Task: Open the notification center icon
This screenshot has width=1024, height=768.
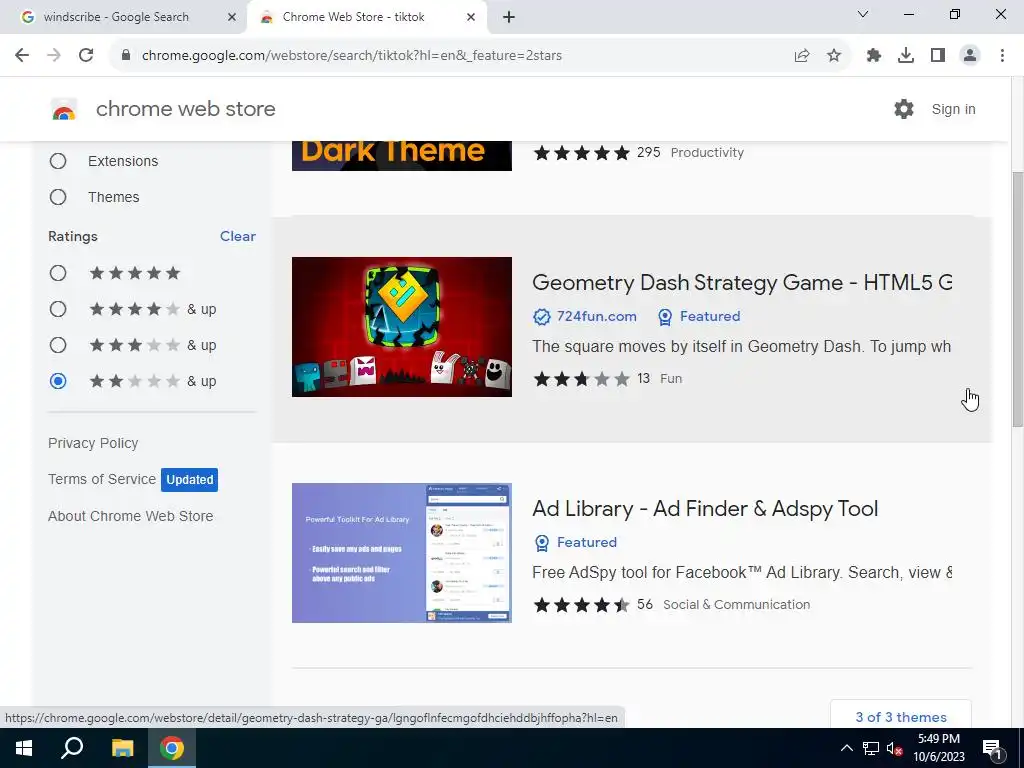Action: tap(993, 748)
